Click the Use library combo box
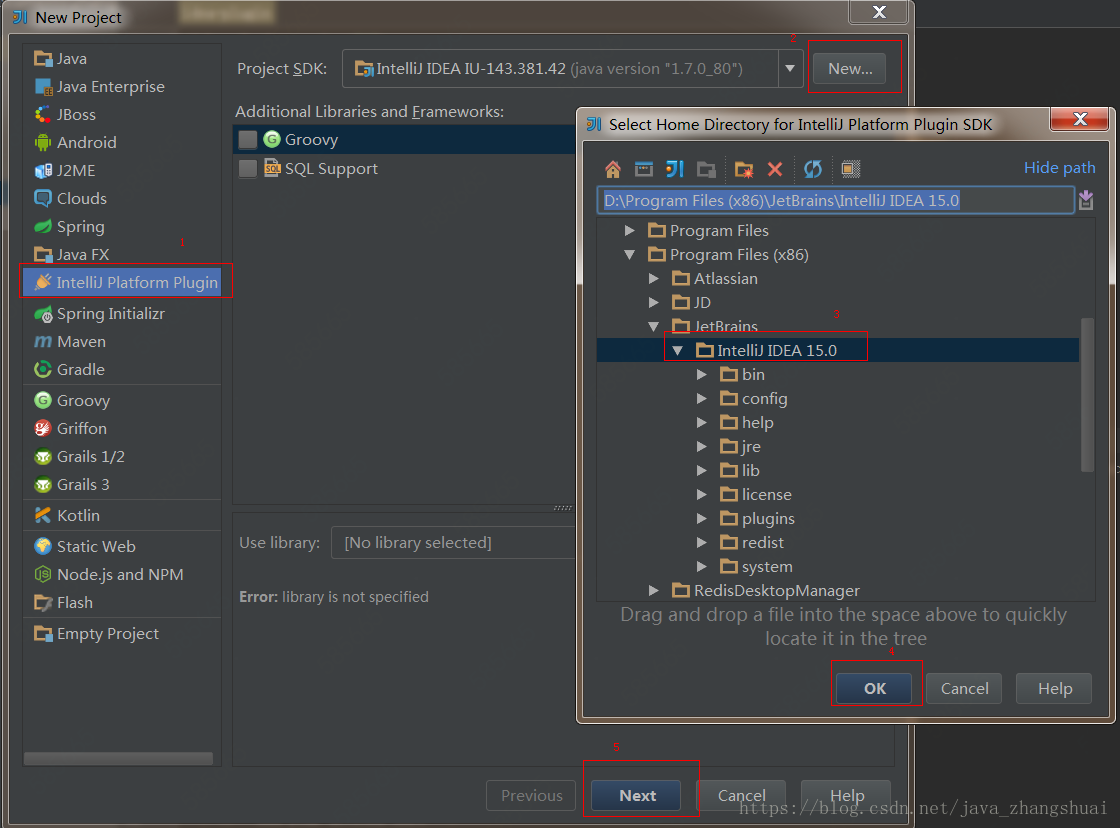1120x828 pixels. [453, 543]
